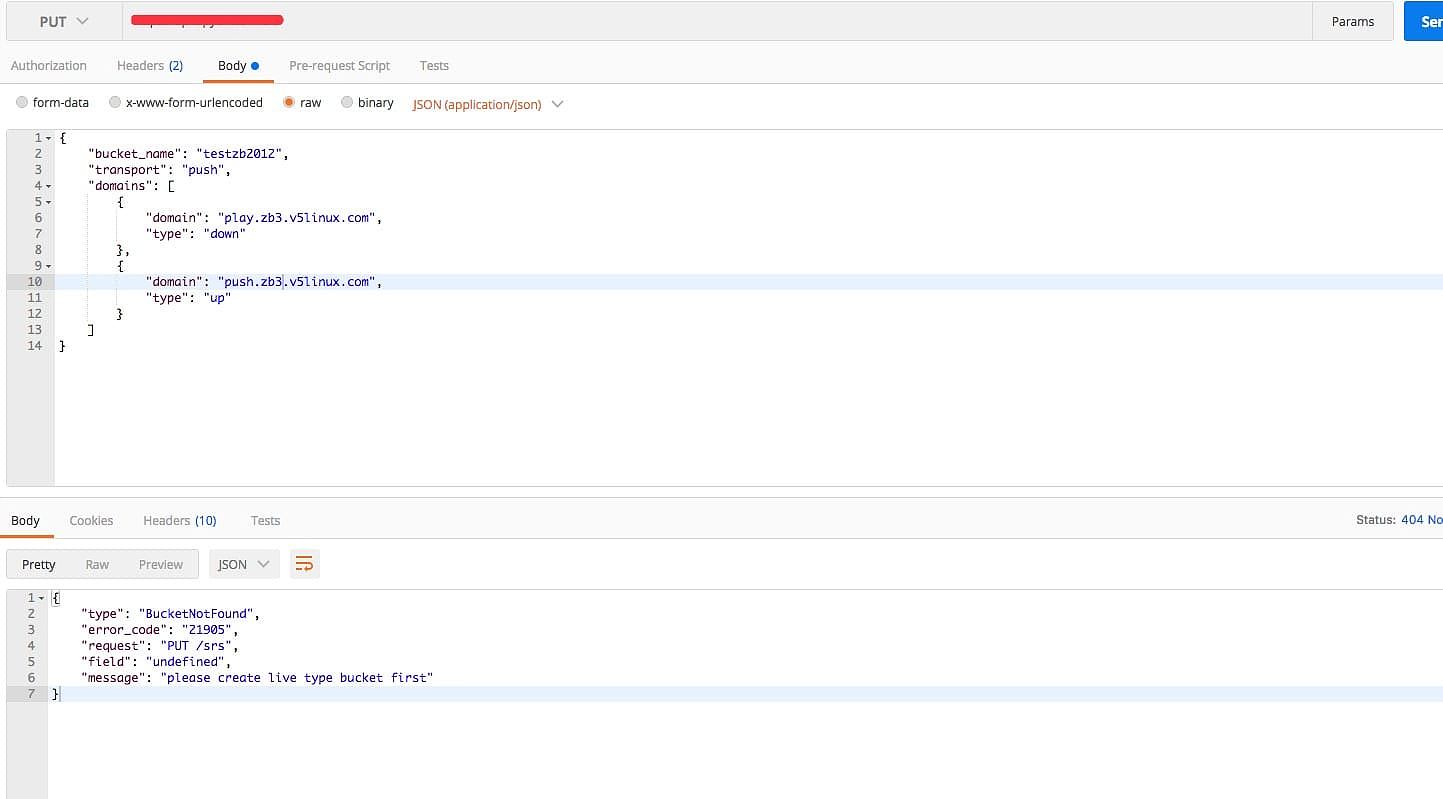
Task: Click the Params button
Action: click(x=1352, y=21)
